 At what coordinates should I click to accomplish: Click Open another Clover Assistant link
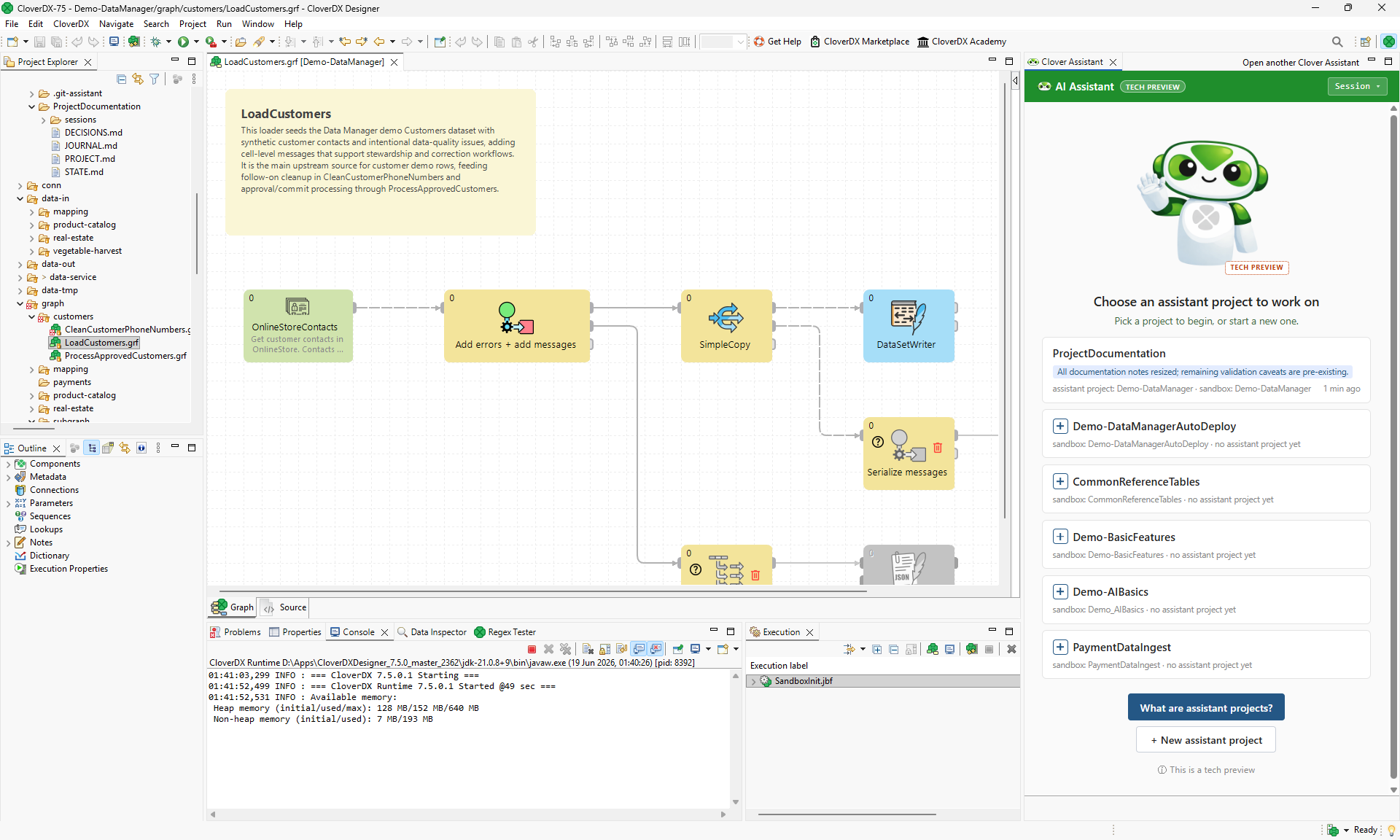click(1300, 62)
